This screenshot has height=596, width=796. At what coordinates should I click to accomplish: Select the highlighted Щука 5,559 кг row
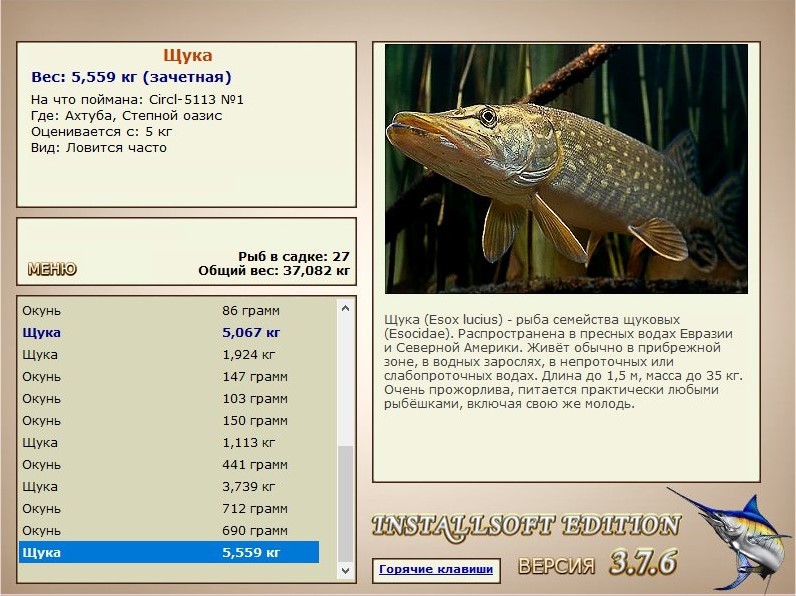169,552
